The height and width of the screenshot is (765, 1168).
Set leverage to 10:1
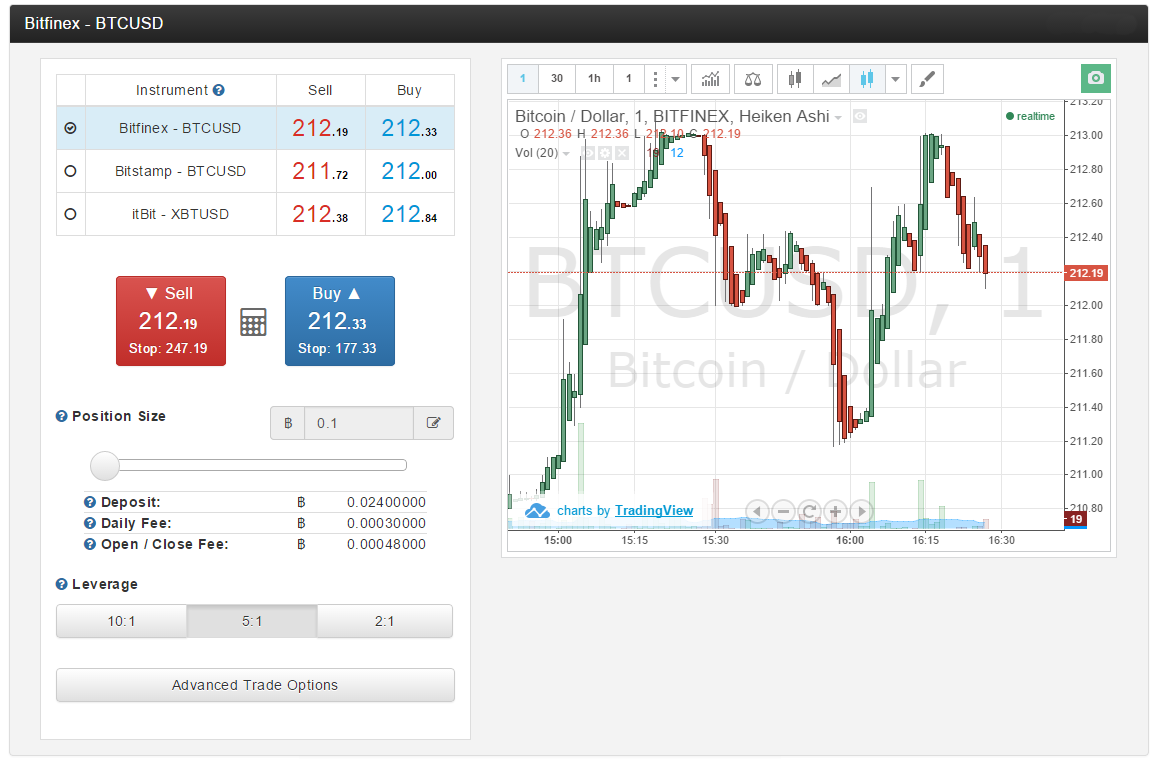121,621
